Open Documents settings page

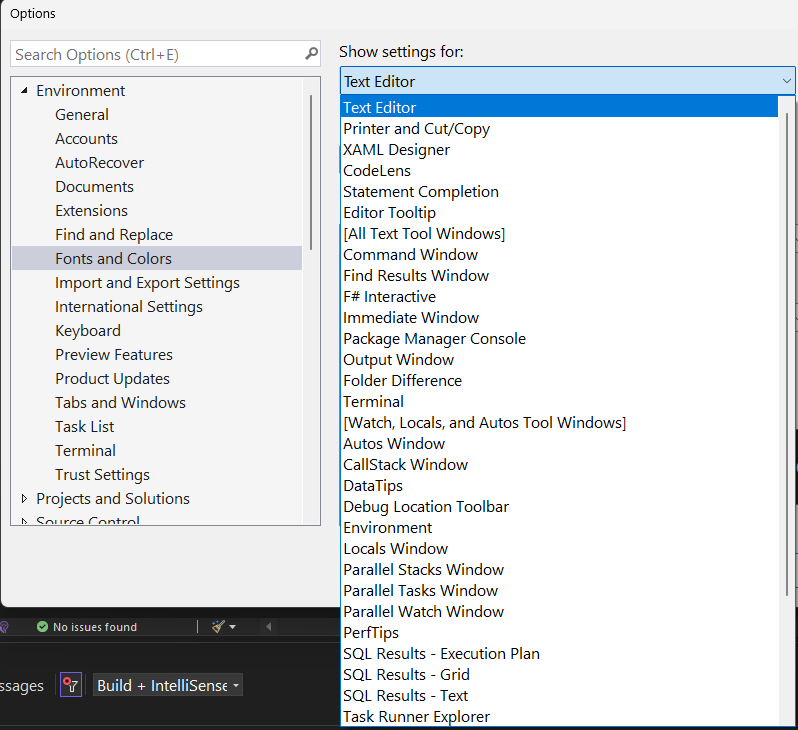[x=95, y=186]
